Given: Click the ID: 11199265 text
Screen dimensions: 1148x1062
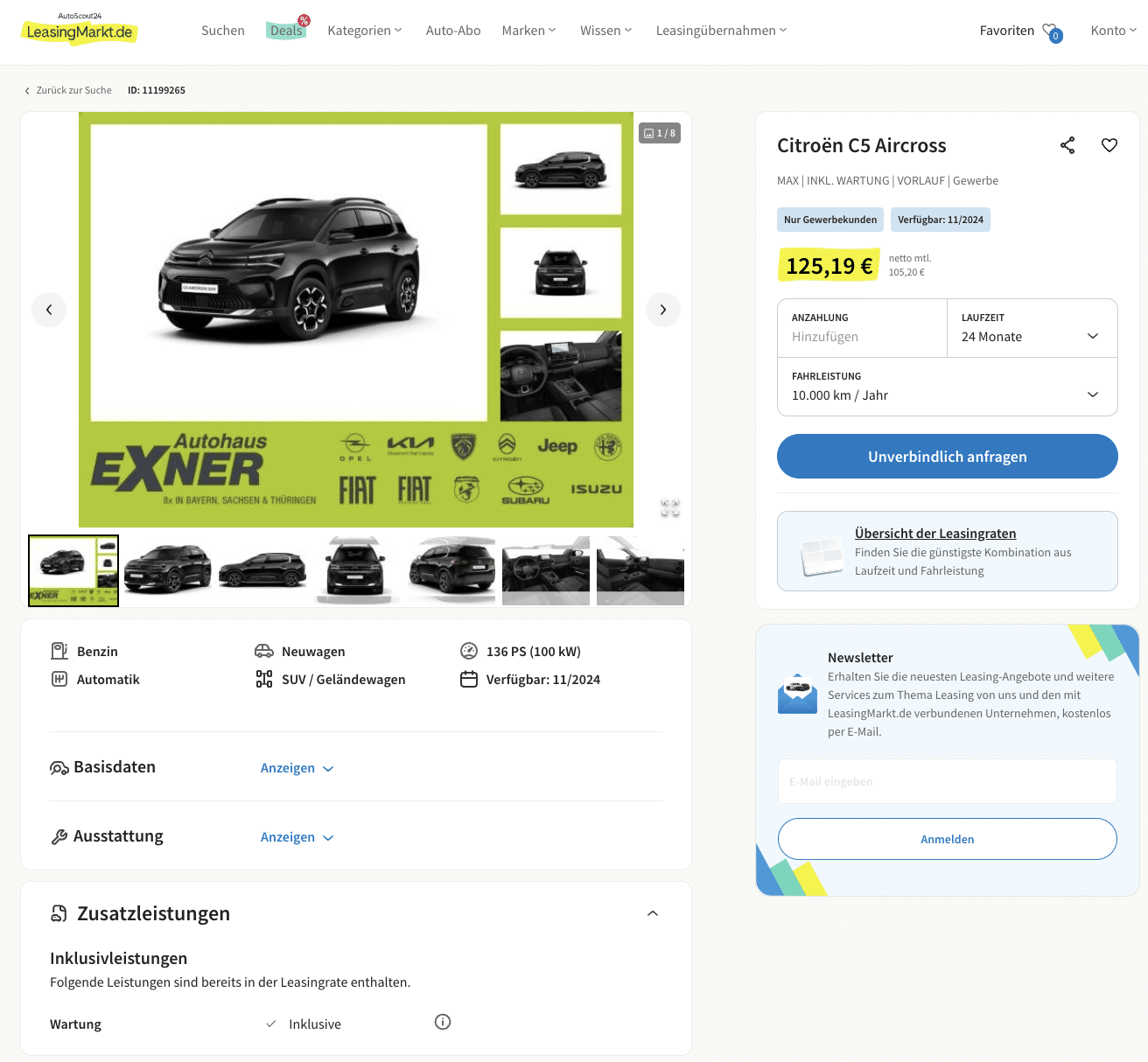Looking at the screenshot, I should [157, 90].
